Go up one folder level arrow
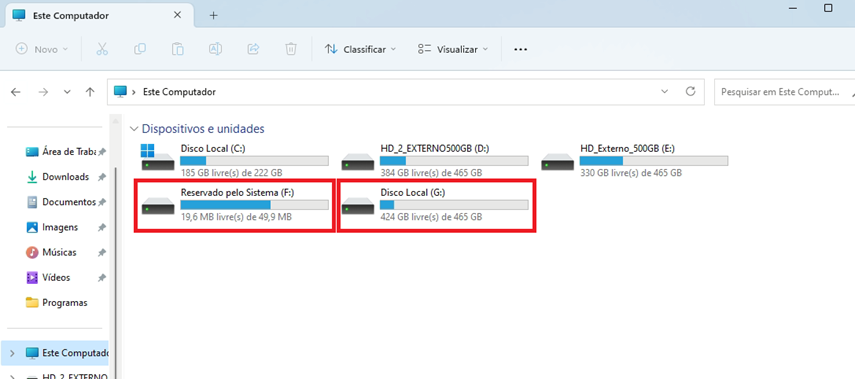The height and width of the screenshot is (379, 855). coord(91,92)
